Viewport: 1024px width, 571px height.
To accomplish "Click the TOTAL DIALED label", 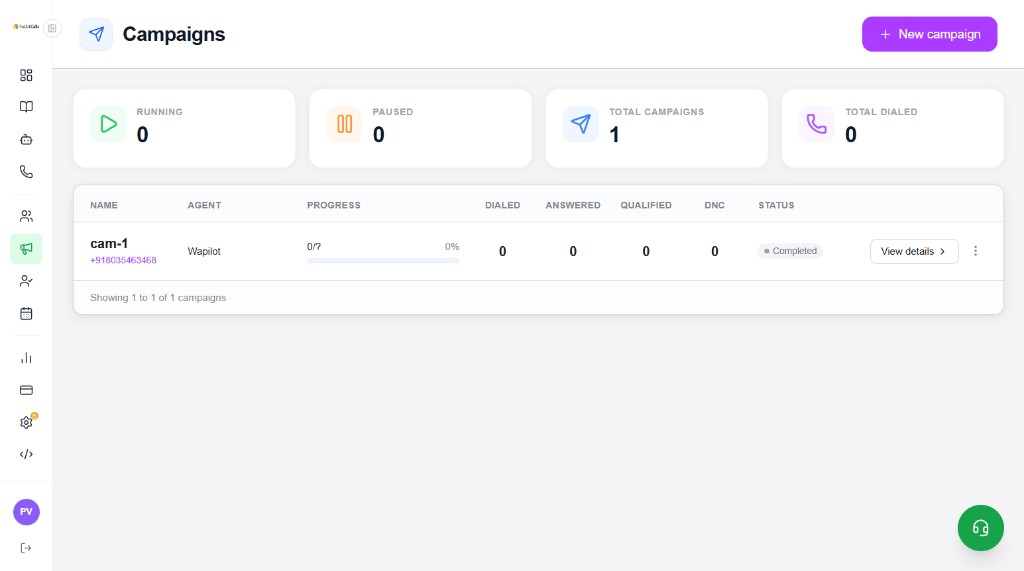I will [x=881, y=112].
